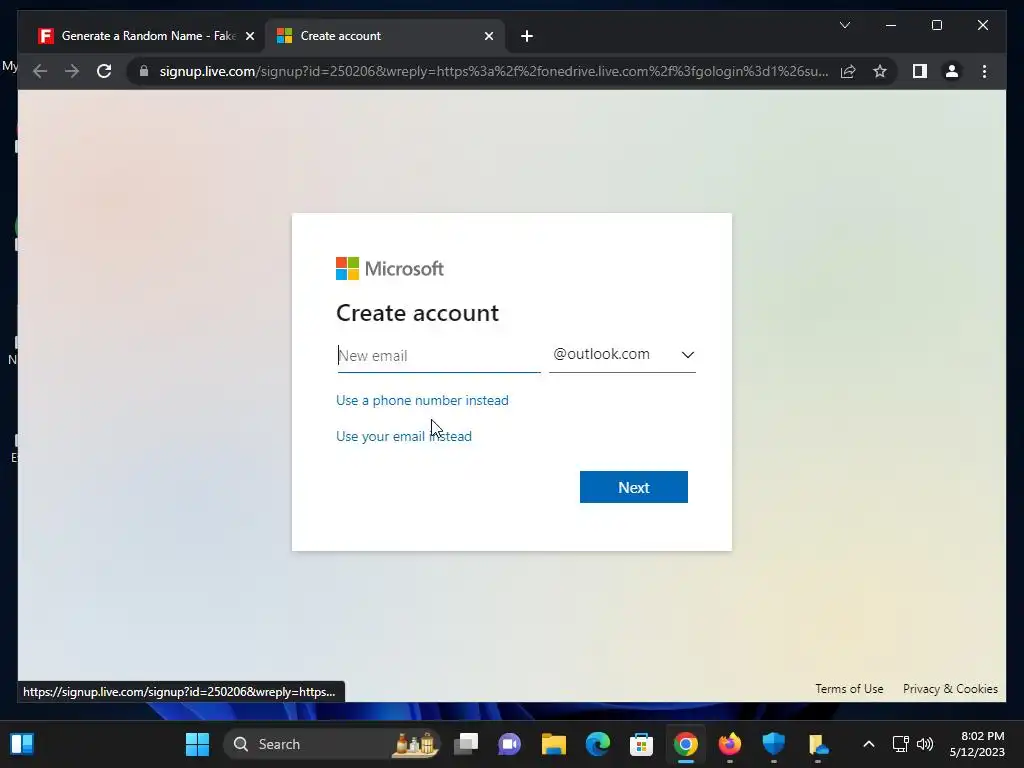Open Teams Chat from taskbar
This screenshot has width=1024, height=768.
coord(509,744)
